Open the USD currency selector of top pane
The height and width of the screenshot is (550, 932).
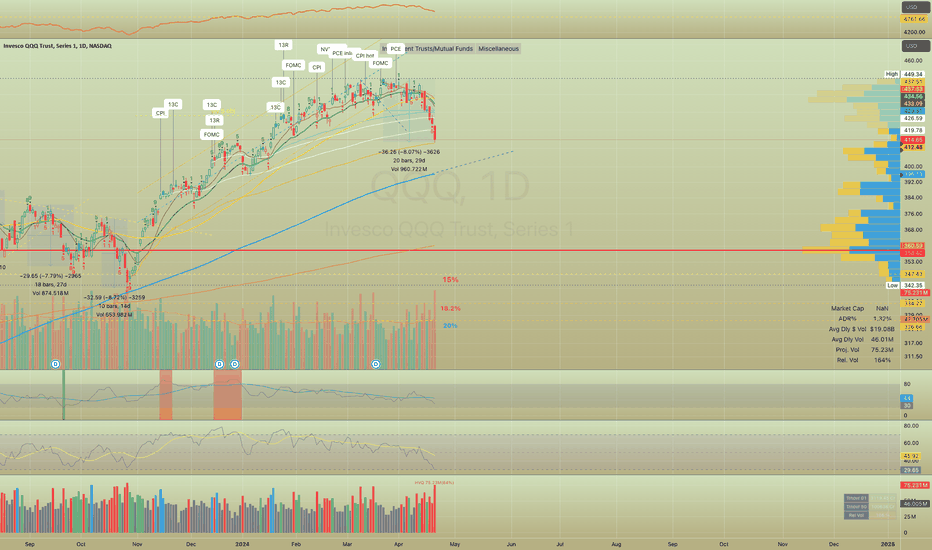click(914, 7)
